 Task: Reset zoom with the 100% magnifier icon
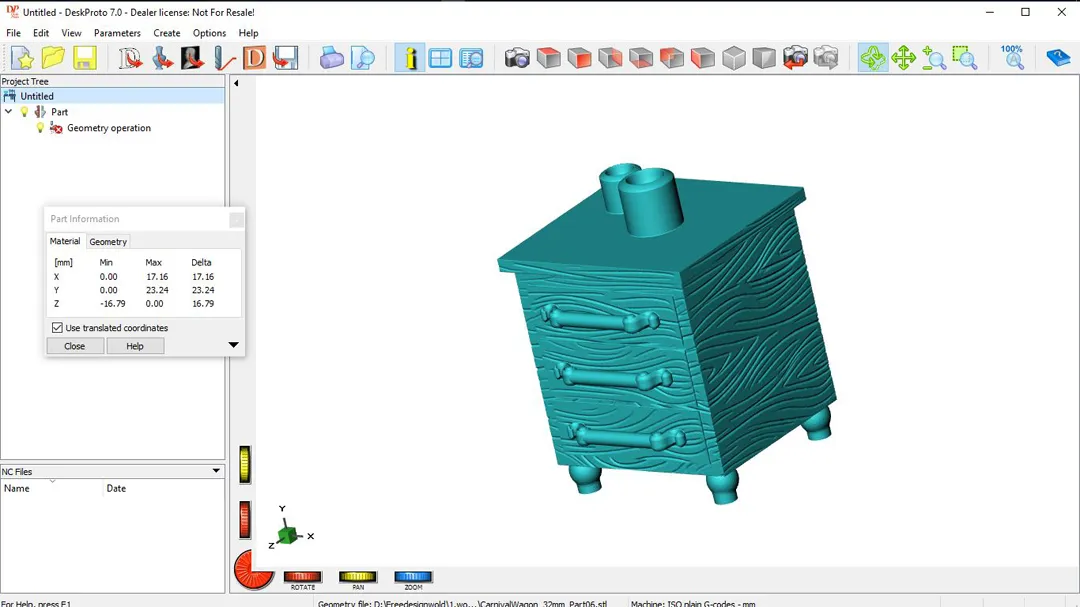click(1012, 58)
